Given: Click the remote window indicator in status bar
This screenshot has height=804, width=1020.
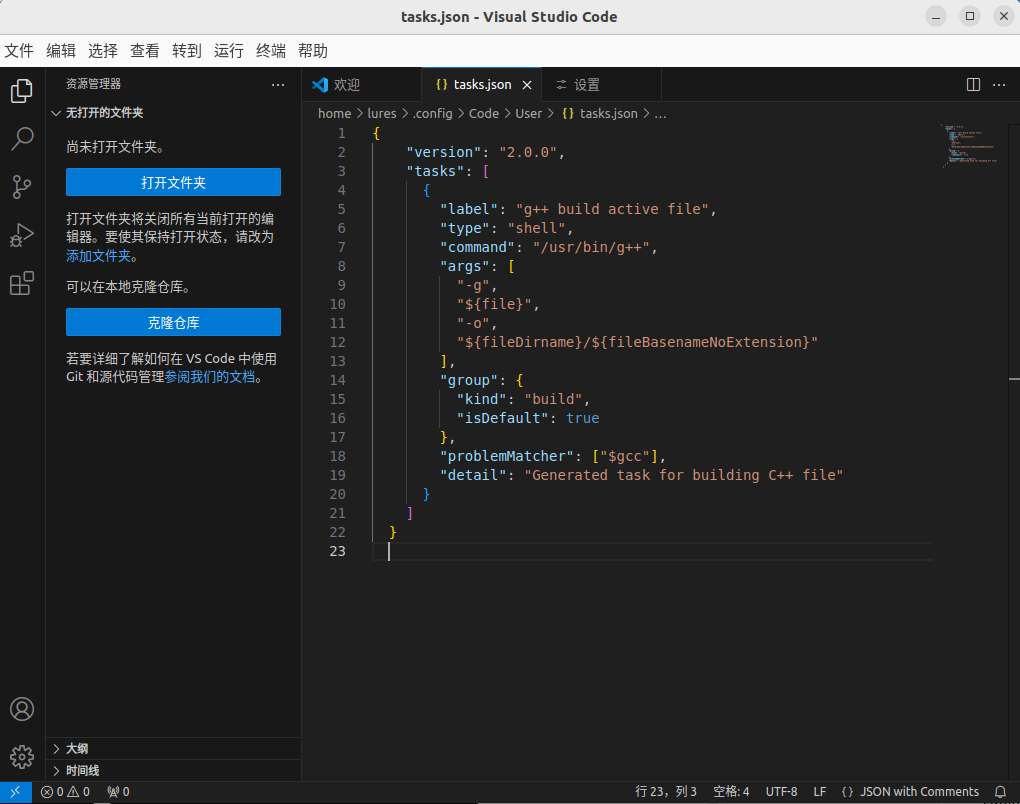Looking at the screenshot, I should [16, 792].
